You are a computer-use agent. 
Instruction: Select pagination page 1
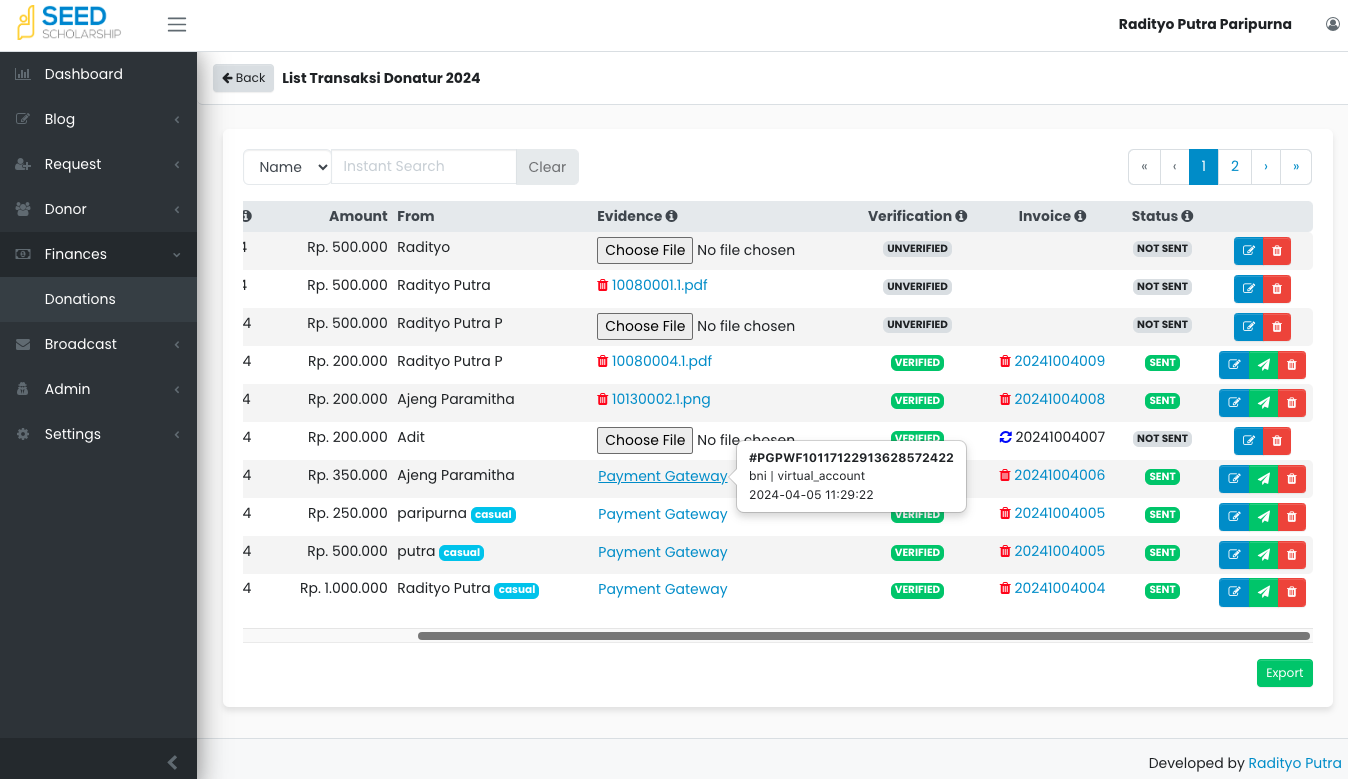click(x=1204, y=167)
